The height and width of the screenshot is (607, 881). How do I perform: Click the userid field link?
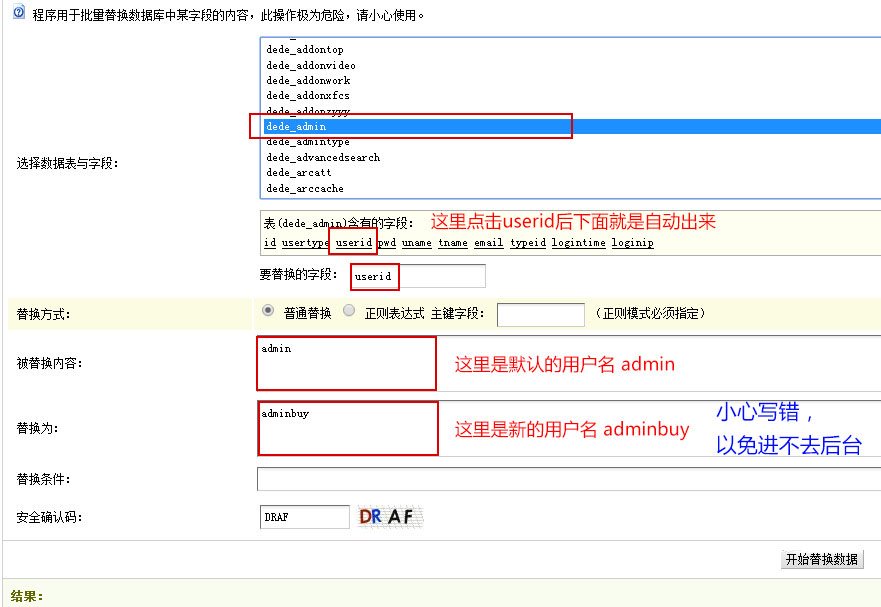353,242
